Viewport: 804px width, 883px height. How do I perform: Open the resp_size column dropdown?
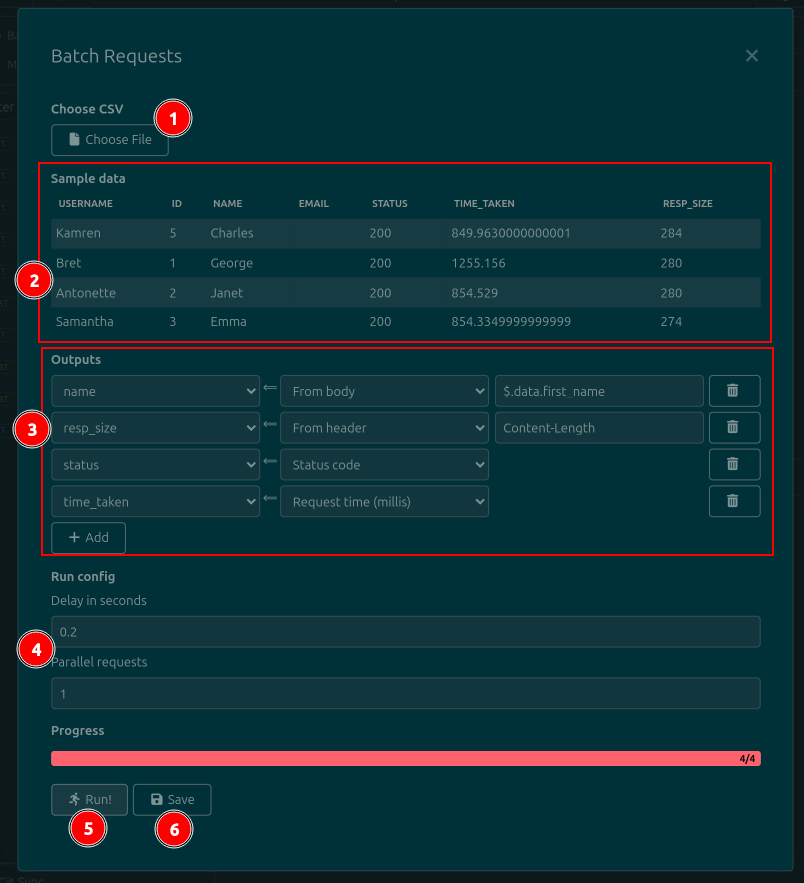pyautogui.click(x=155, y=427)
